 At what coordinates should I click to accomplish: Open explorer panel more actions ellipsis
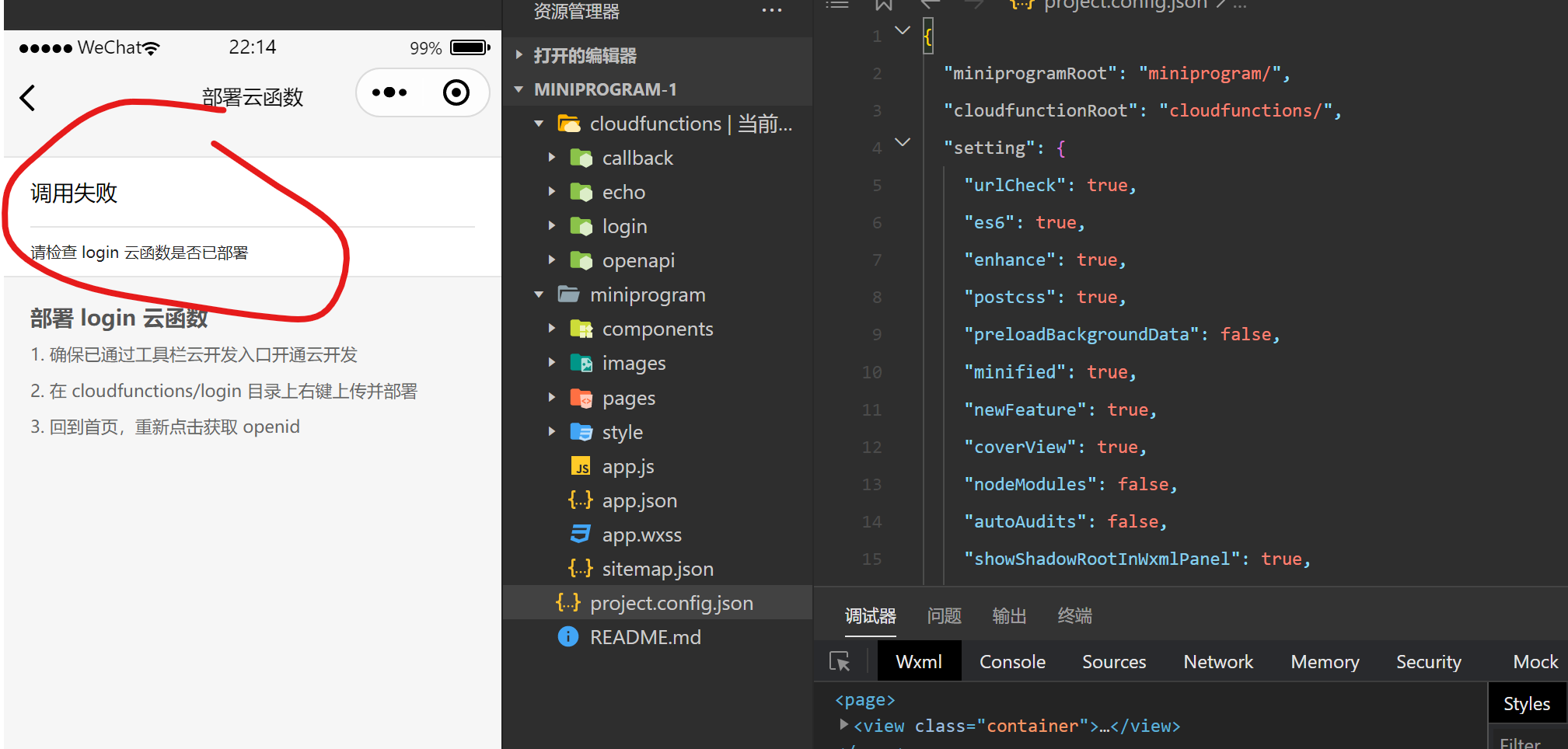click(771, 11)
